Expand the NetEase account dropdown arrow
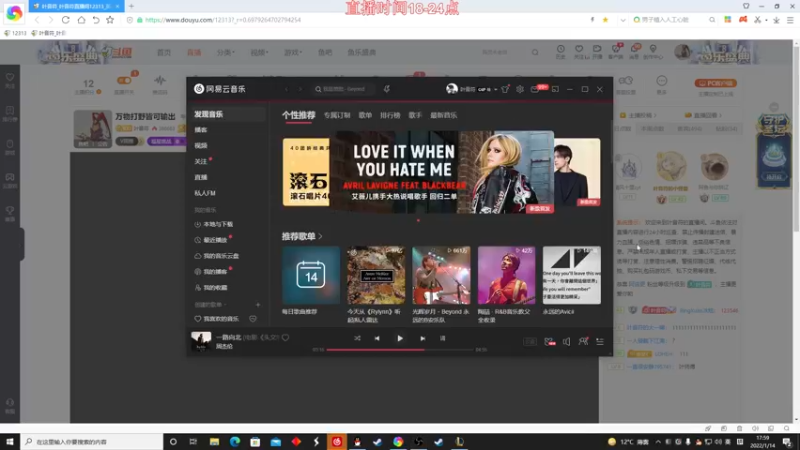Viewport: 800px width, 450px height. pyautogui.click(x=495, y=89)
